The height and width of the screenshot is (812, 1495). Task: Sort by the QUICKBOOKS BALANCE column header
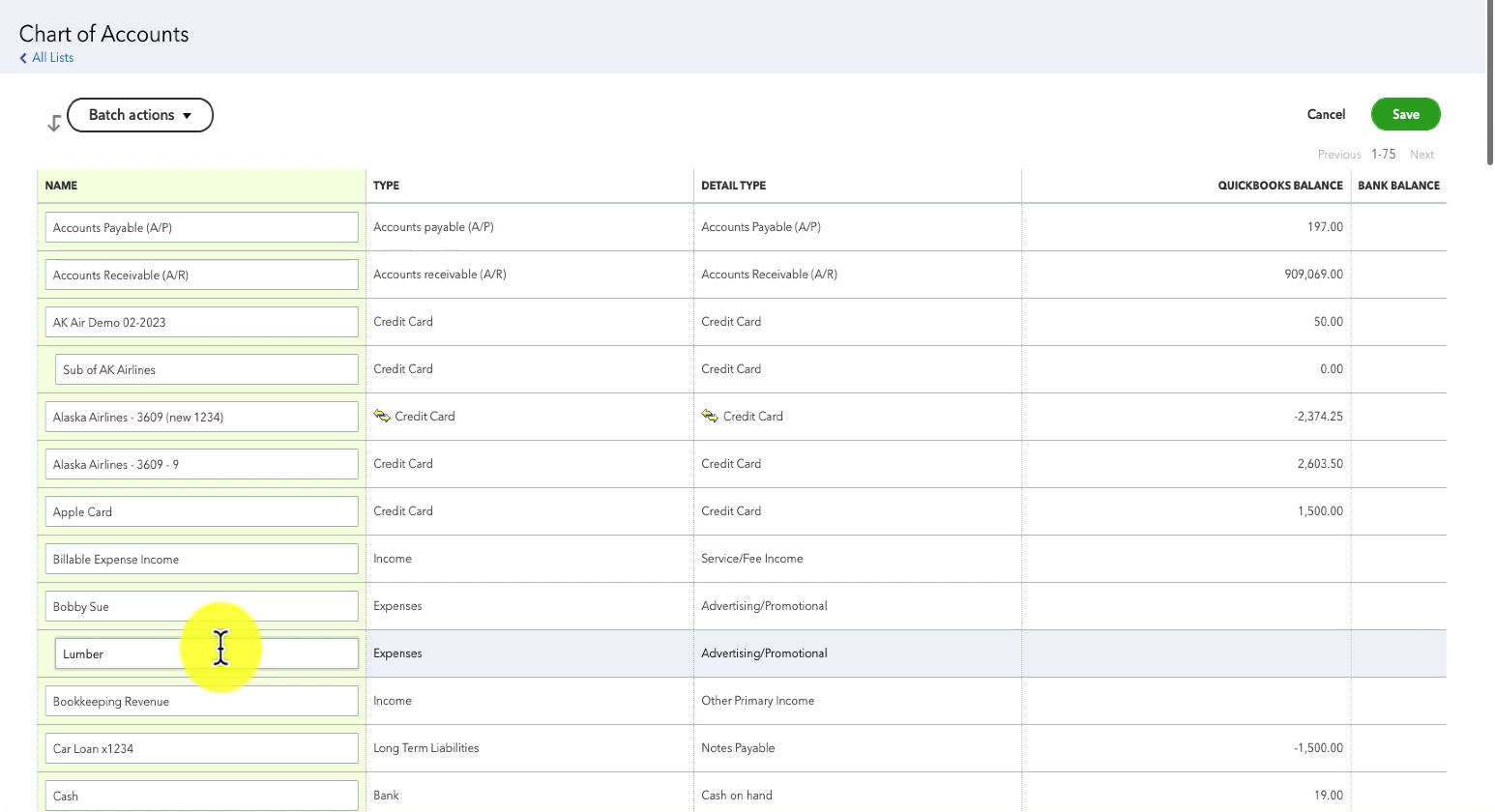point(1279,186)
